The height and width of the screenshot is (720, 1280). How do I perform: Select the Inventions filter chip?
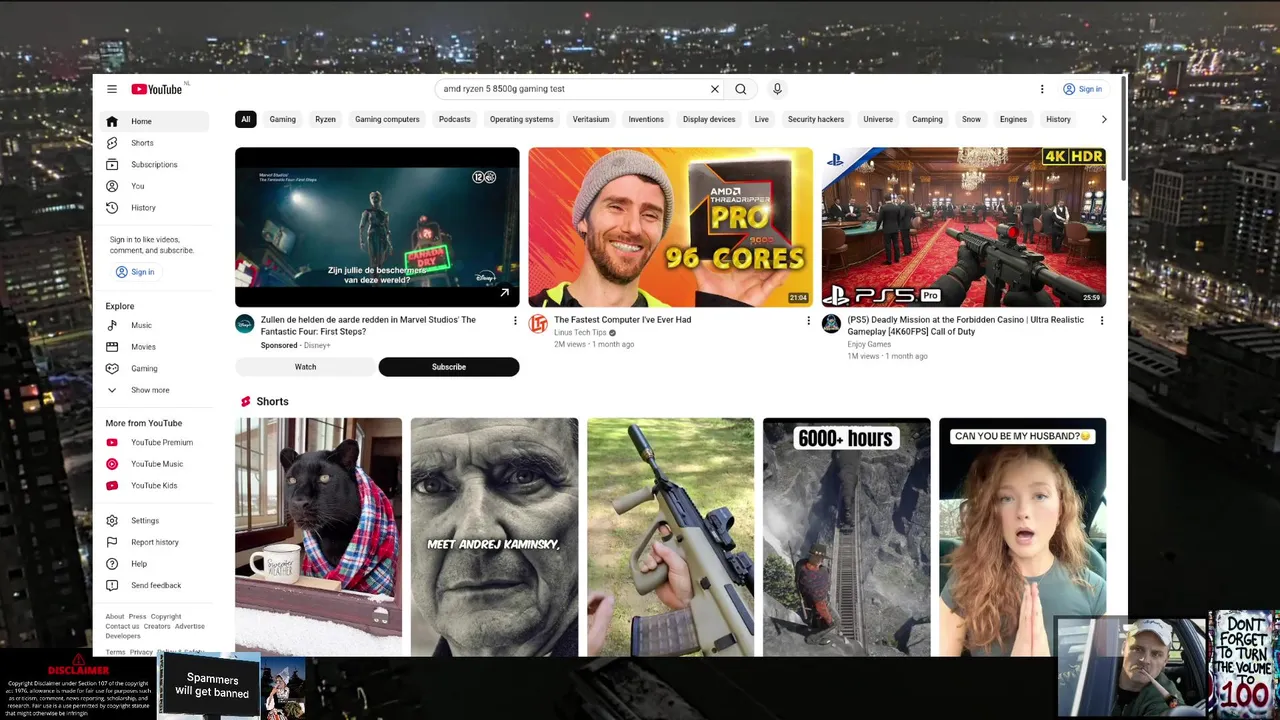646,119
